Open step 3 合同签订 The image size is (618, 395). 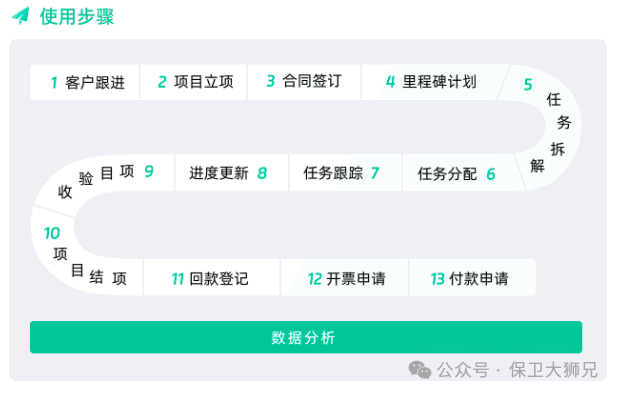tap(304, 82)
